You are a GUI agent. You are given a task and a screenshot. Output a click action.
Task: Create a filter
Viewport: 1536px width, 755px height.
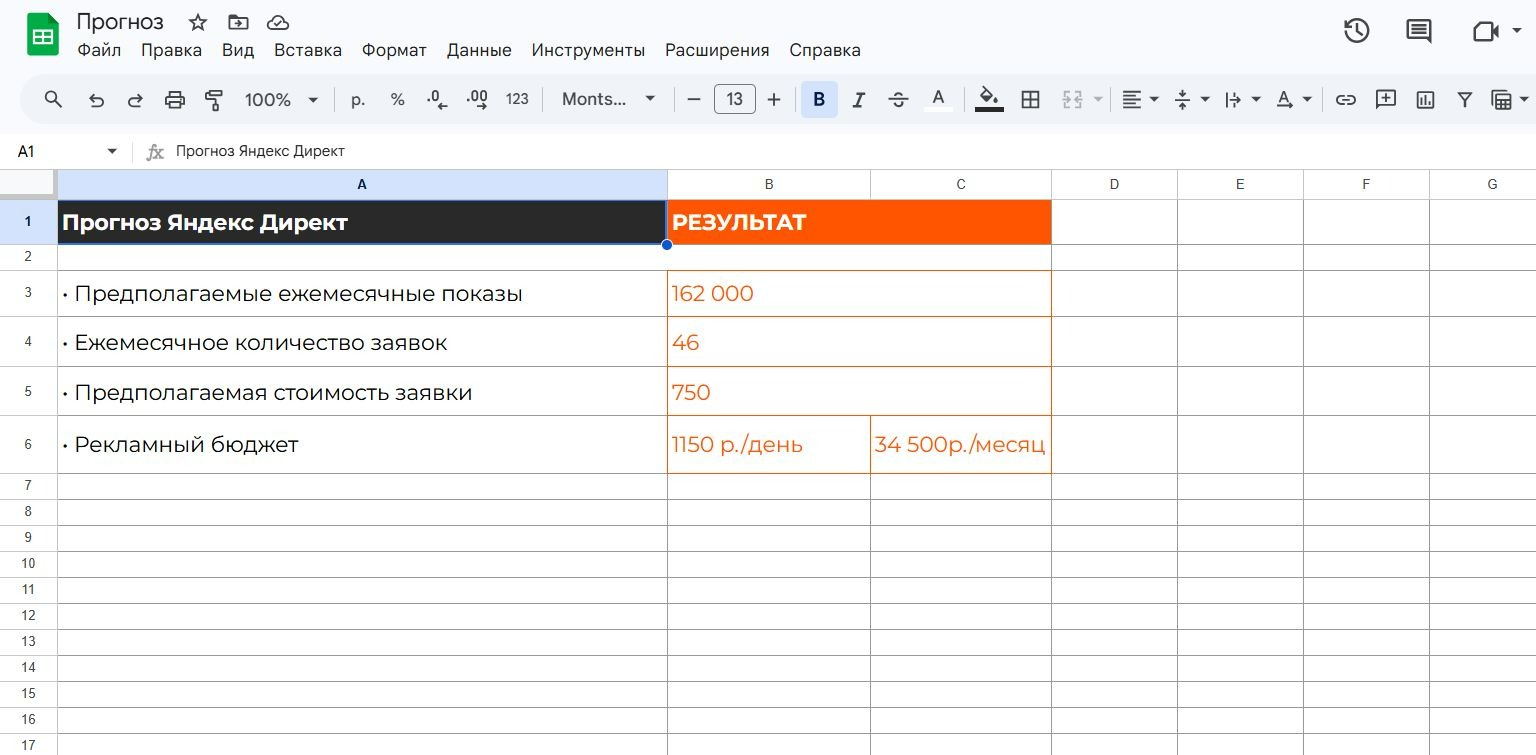point(1465,99)
